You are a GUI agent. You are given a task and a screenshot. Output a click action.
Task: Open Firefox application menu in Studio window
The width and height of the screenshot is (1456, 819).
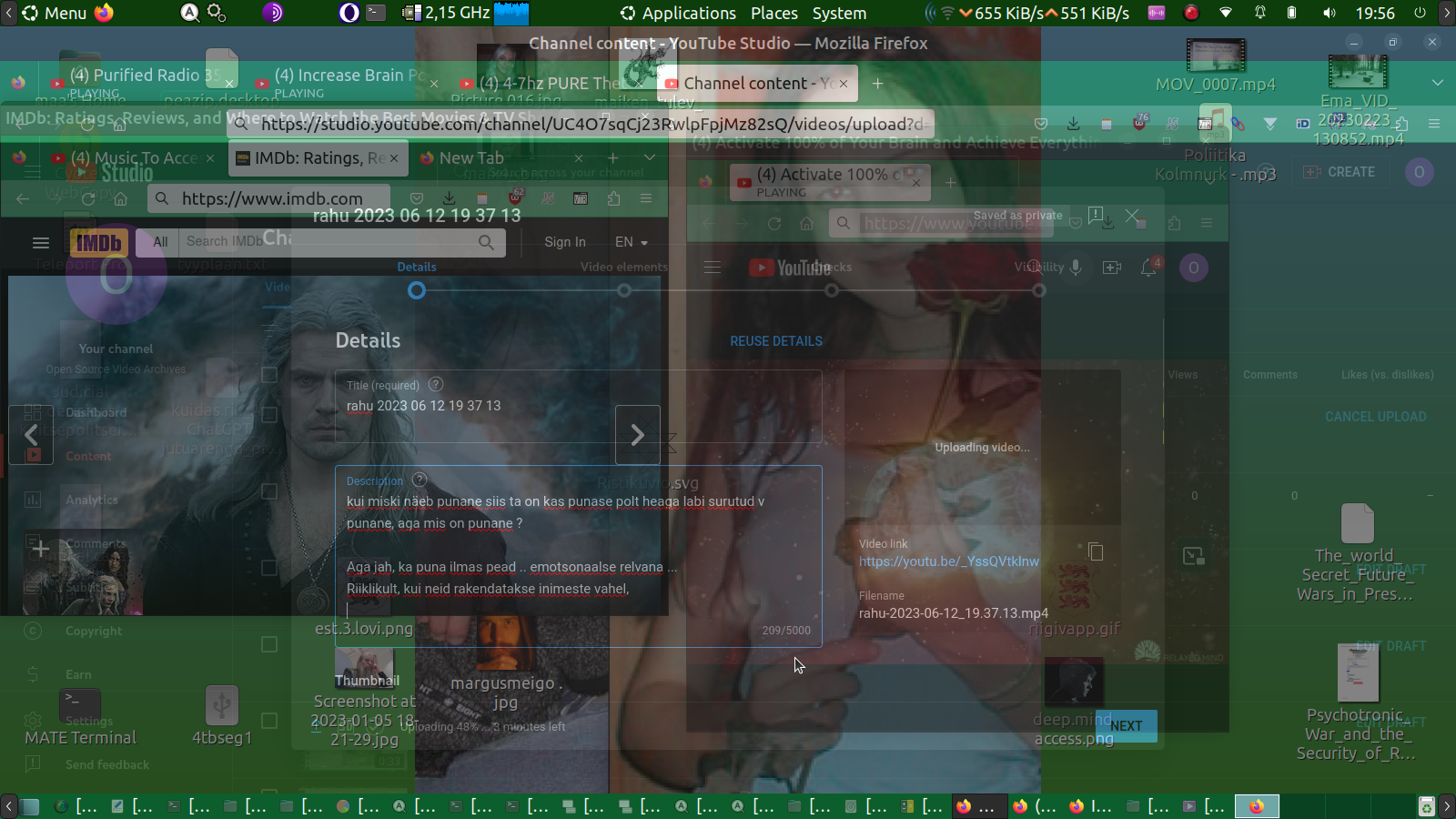click(1434, 124)
